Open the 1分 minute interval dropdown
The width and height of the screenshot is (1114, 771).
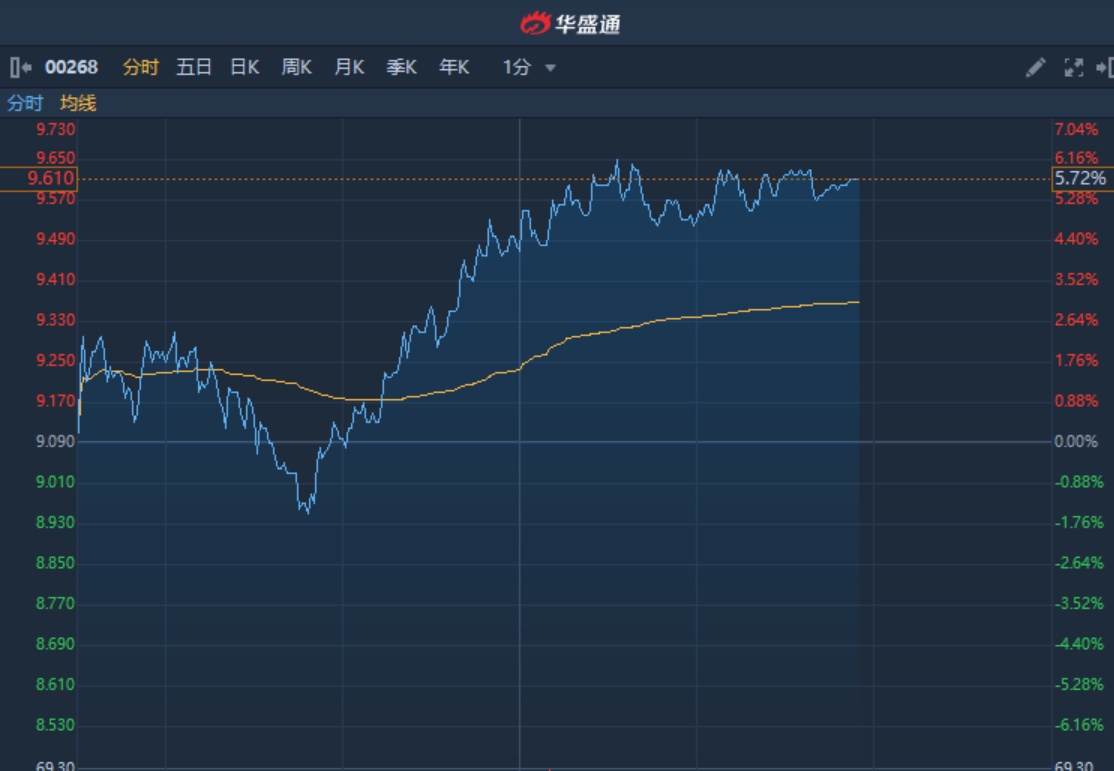(517, 67)
